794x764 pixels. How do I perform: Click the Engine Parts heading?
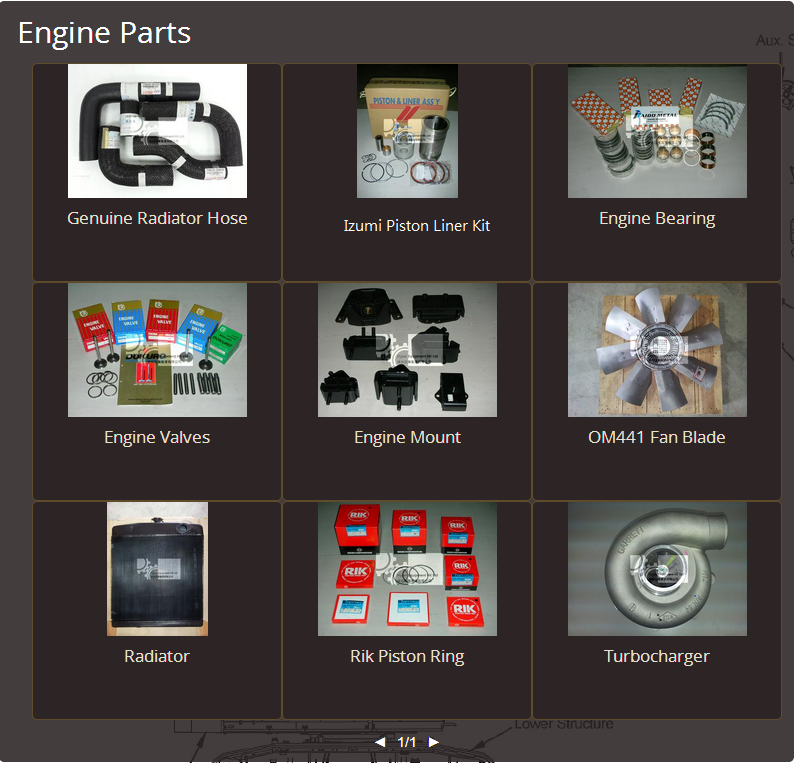coord(104,33)
